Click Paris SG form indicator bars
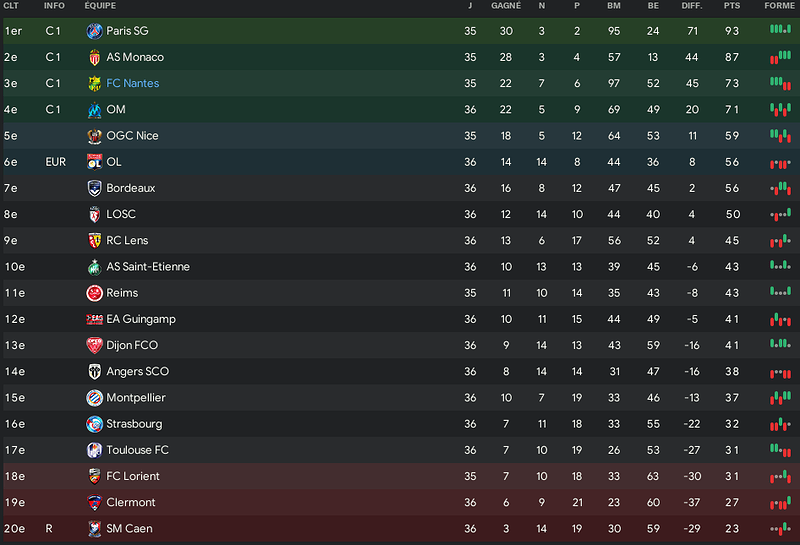This screenshot has height=545, width=800. (x=780, y=30)
